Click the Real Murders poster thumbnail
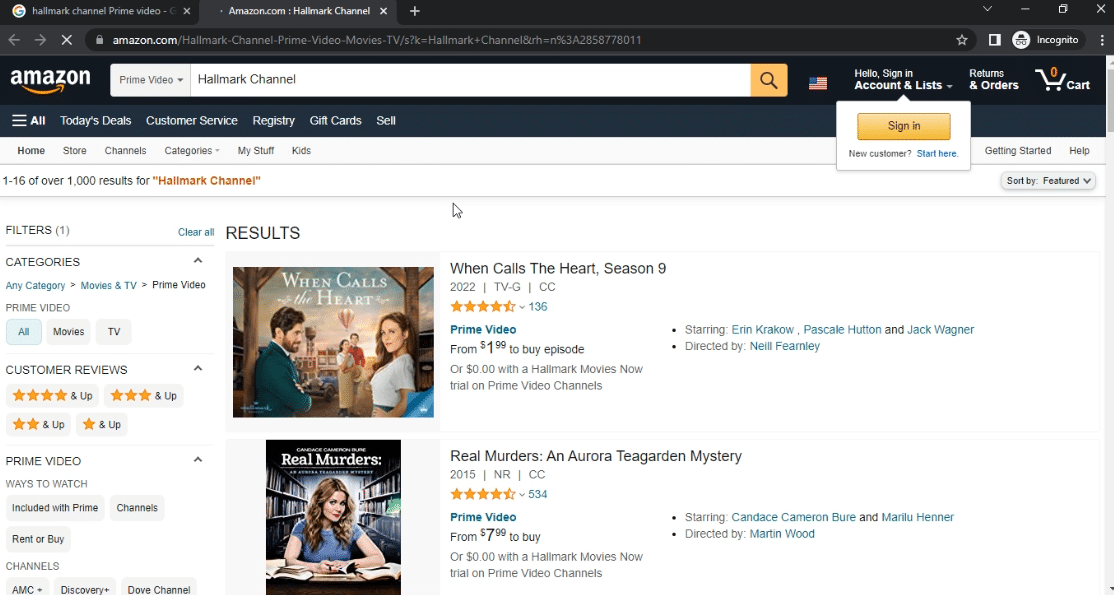The image size is (1114, 595). (333, 518)
